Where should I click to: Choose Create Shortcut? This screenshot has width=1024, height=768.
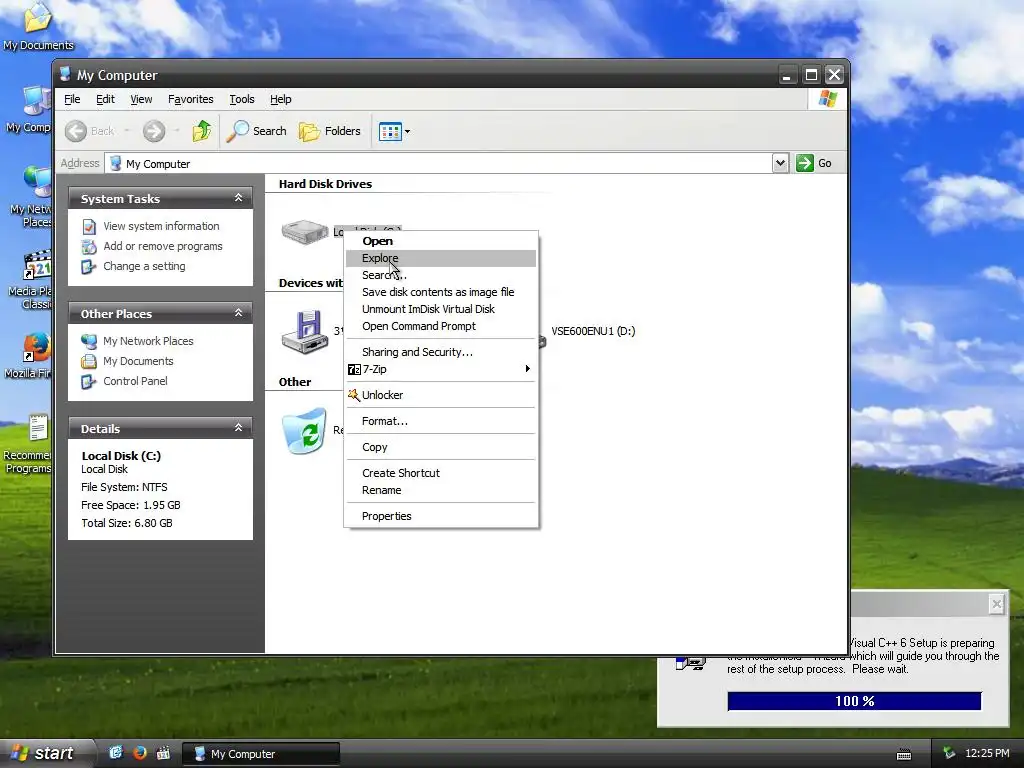click(x=441, y=473)
